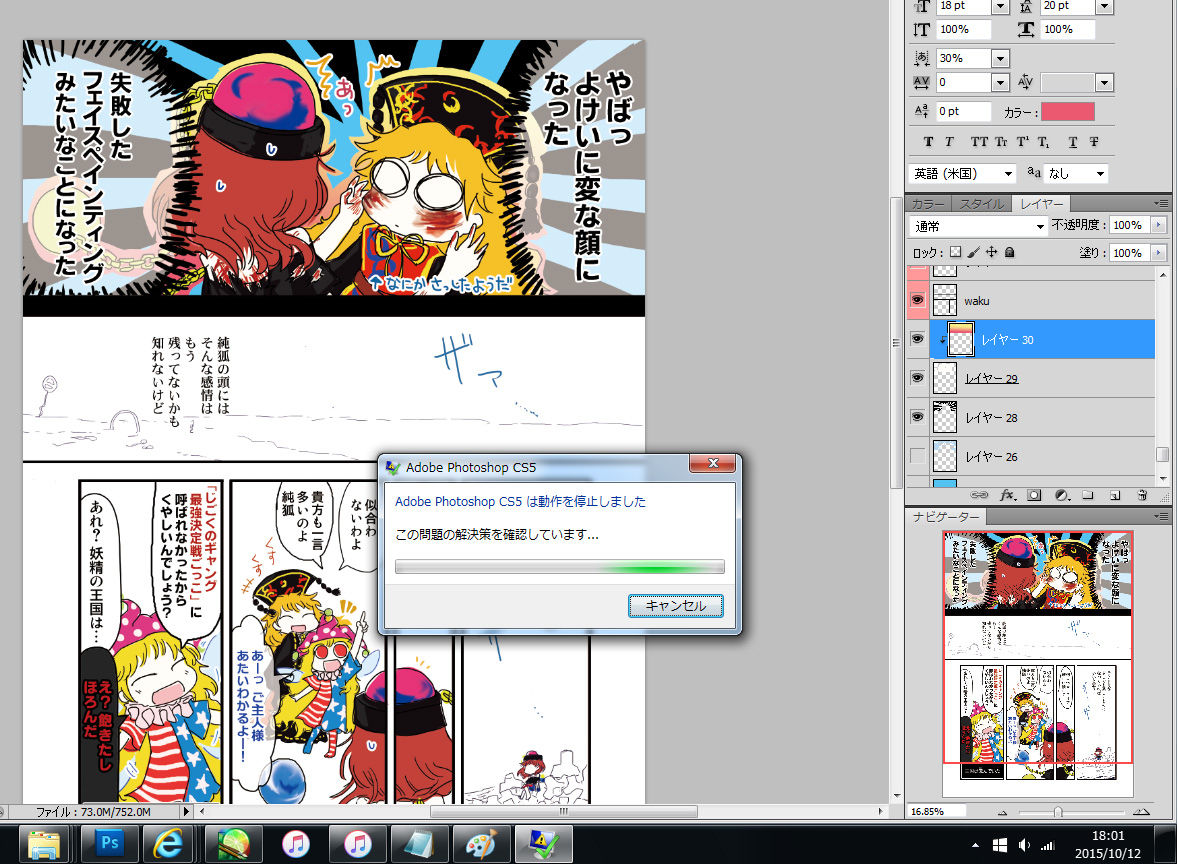Viewport: 1178px width, 868px height.
Task: Hide レイヤー 29 layer
Action: tap(917, 378)
